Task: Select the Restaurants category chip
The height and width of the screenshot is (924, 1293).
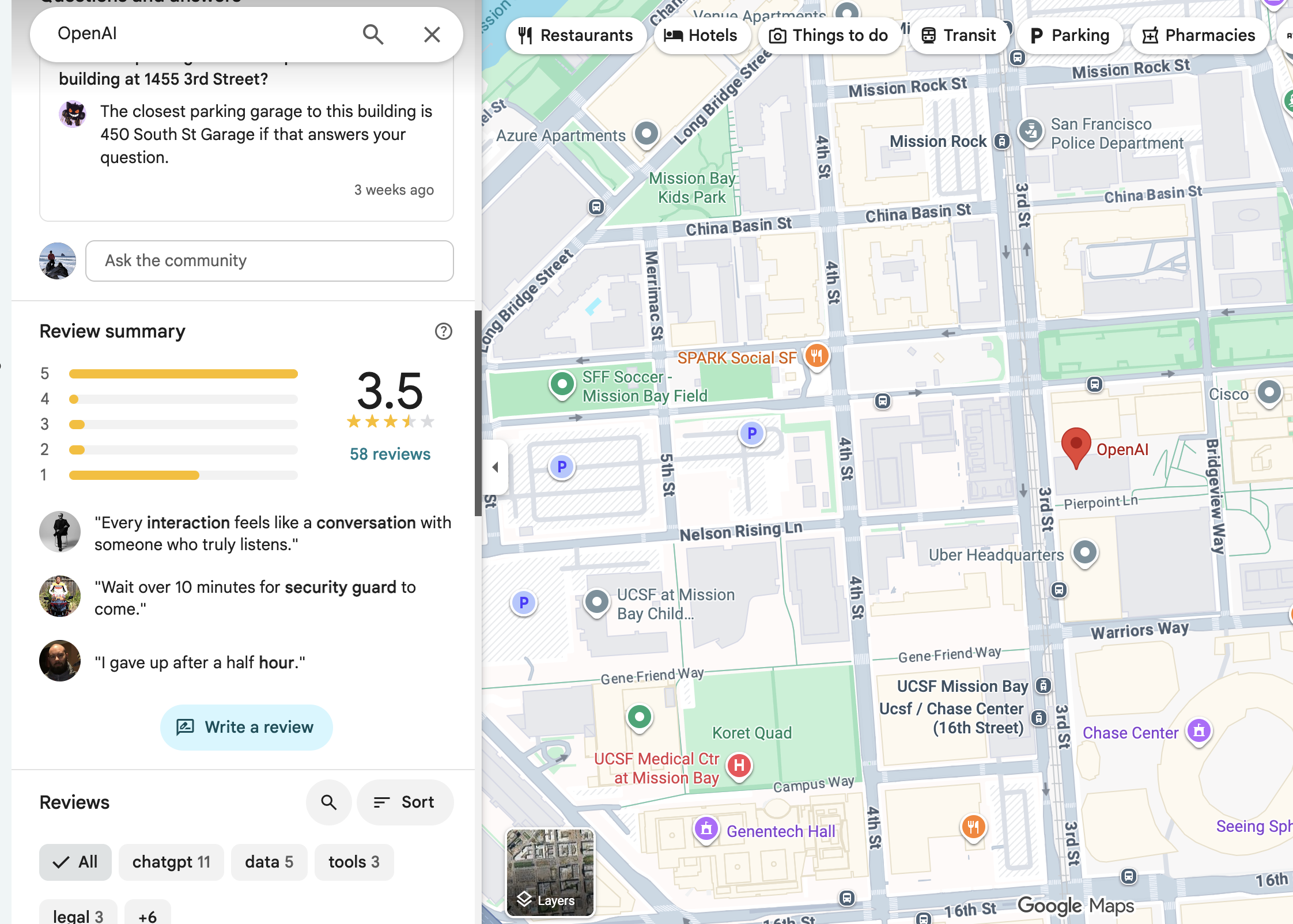Action: [575, 36]
